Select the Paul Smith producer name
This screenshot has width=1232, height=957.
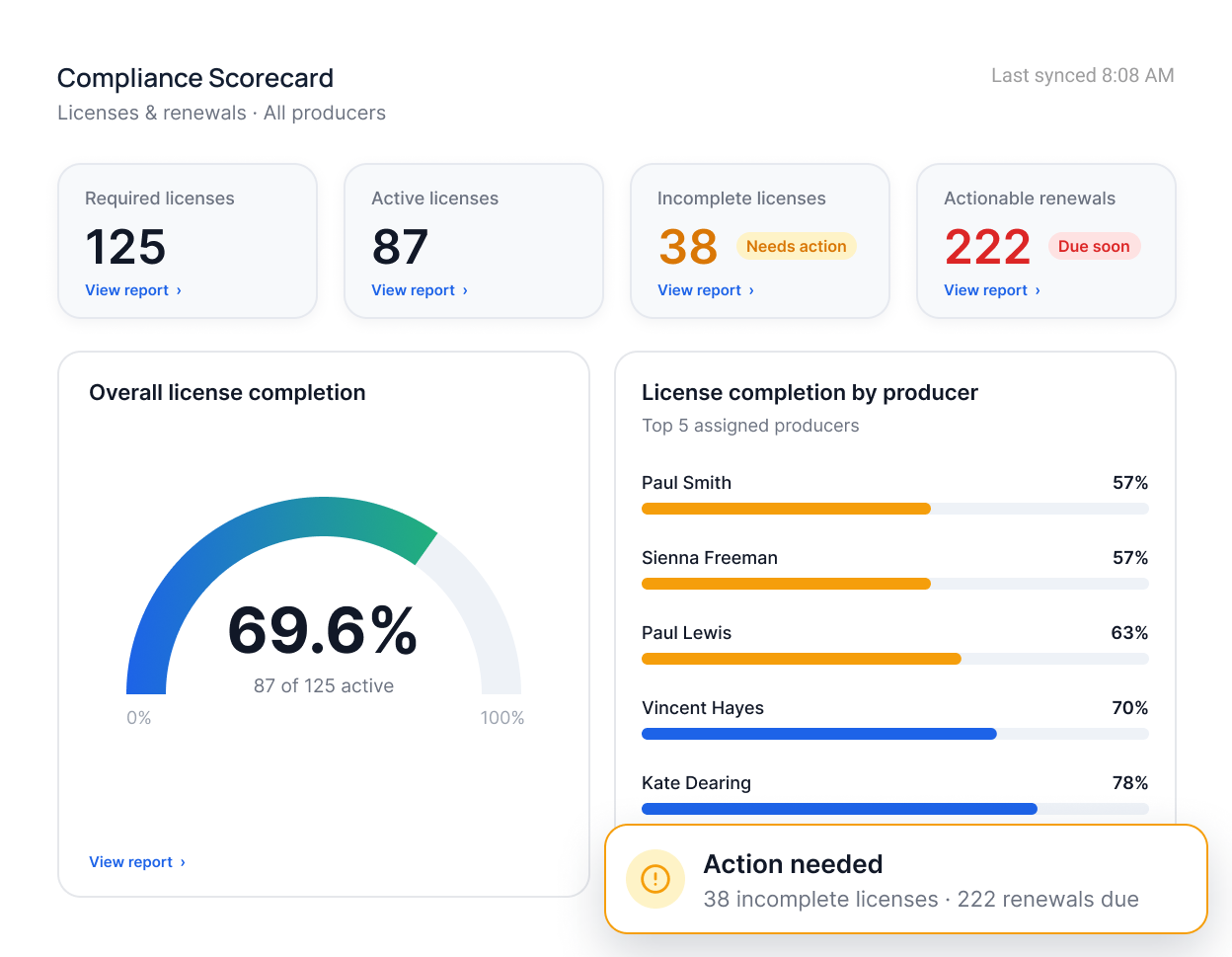[x=686, y=483]
